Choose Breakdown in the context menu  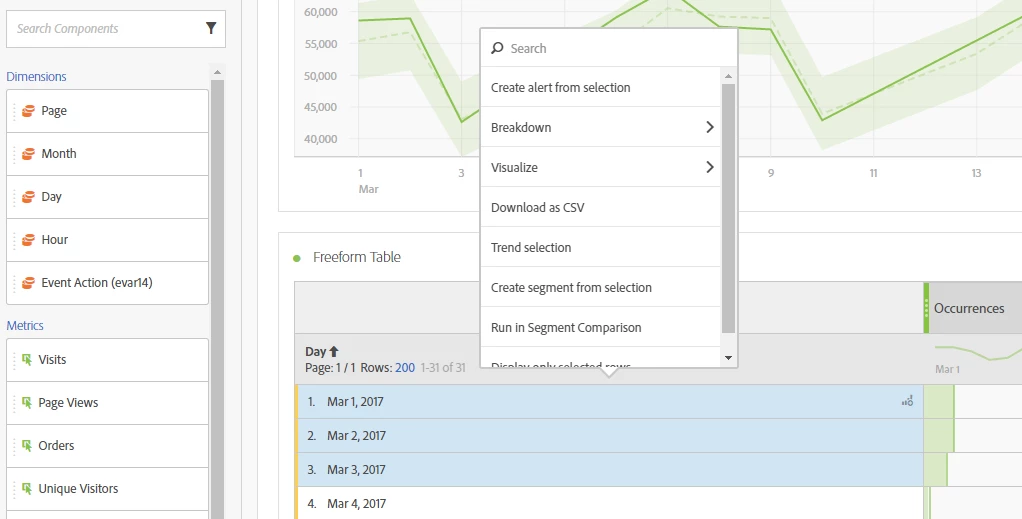pyautogui.click(x=600, y=127)
